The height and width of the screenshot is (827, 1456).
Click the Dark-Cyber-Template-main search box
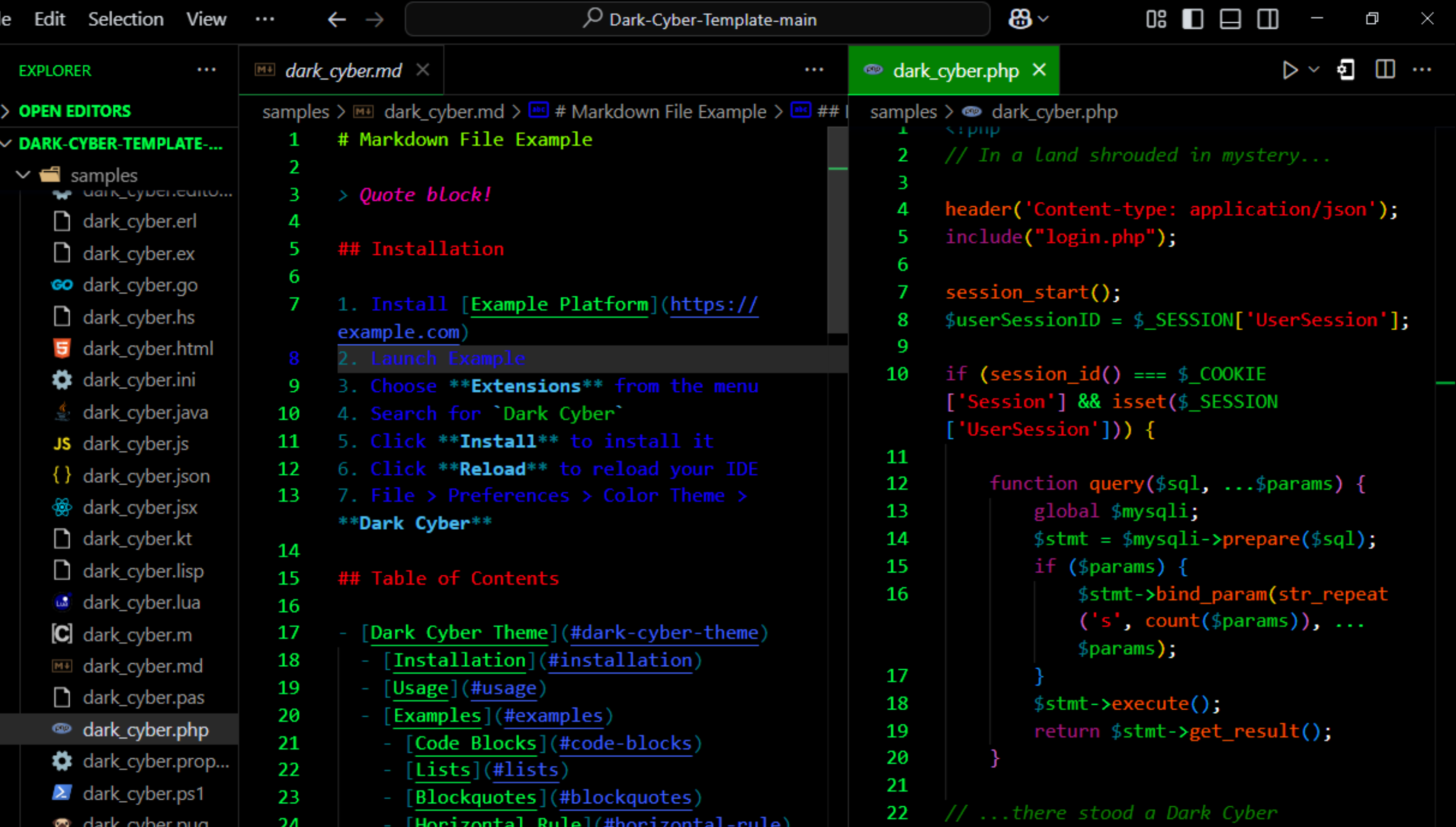[x=697, y=19]
